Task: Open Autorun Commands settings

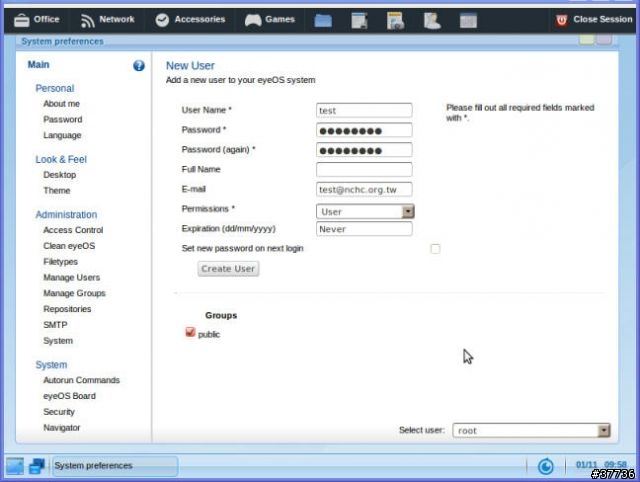Action: pos(82,380)
